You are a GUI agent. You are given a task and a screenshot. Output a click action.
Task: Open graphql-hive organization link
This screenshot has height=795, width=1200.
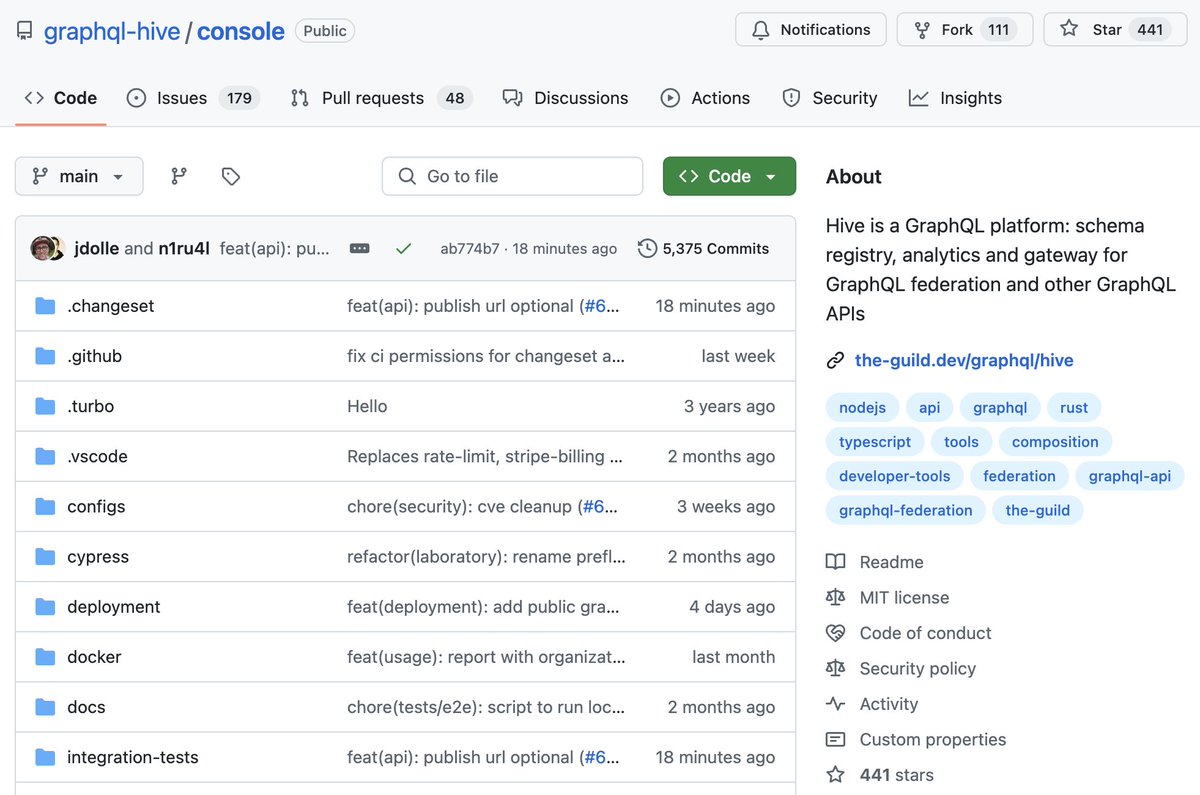pyautogui.click(x=112, y=31)
